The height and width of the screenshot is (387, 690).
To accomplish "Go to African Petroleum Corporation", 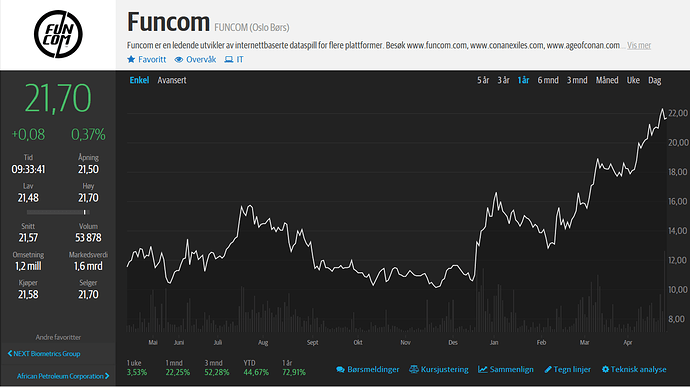I will tap(60, 376).
